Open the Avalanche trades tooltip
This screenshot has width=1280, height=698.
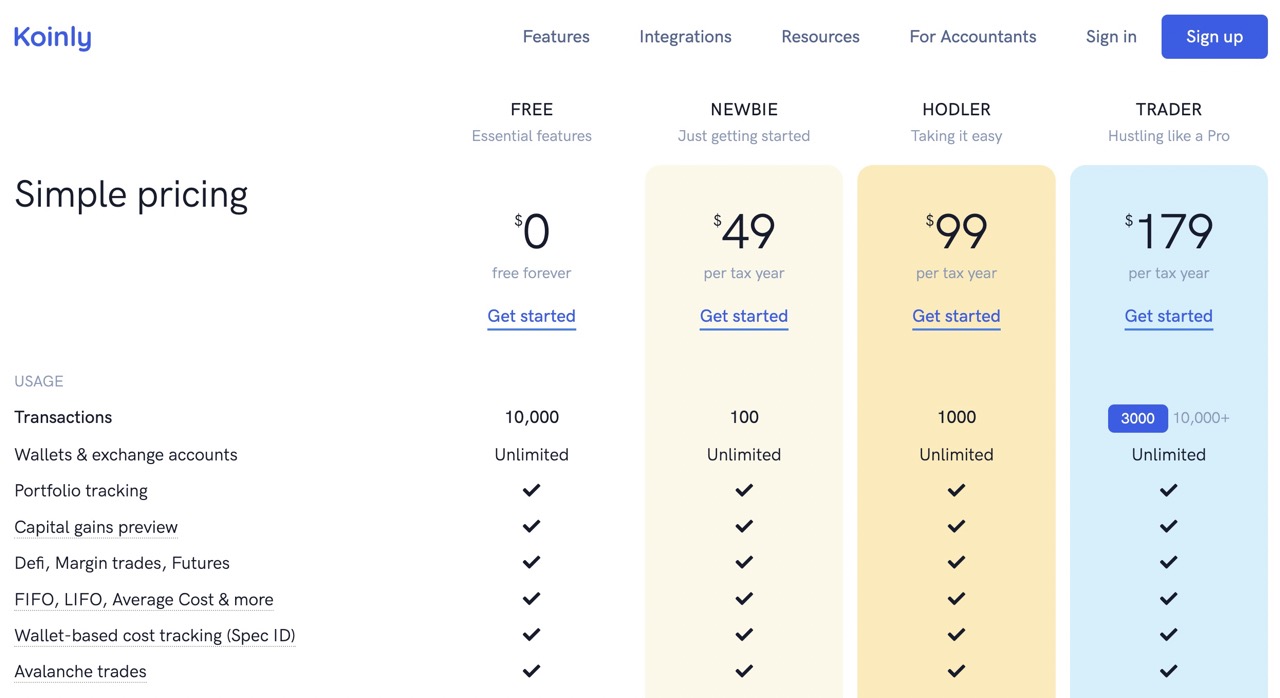pos(80,671)
